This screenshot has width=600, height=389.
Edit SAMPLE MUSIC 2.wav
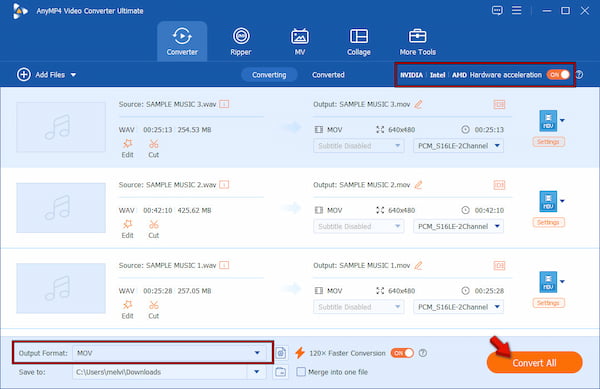coord(127,229)
